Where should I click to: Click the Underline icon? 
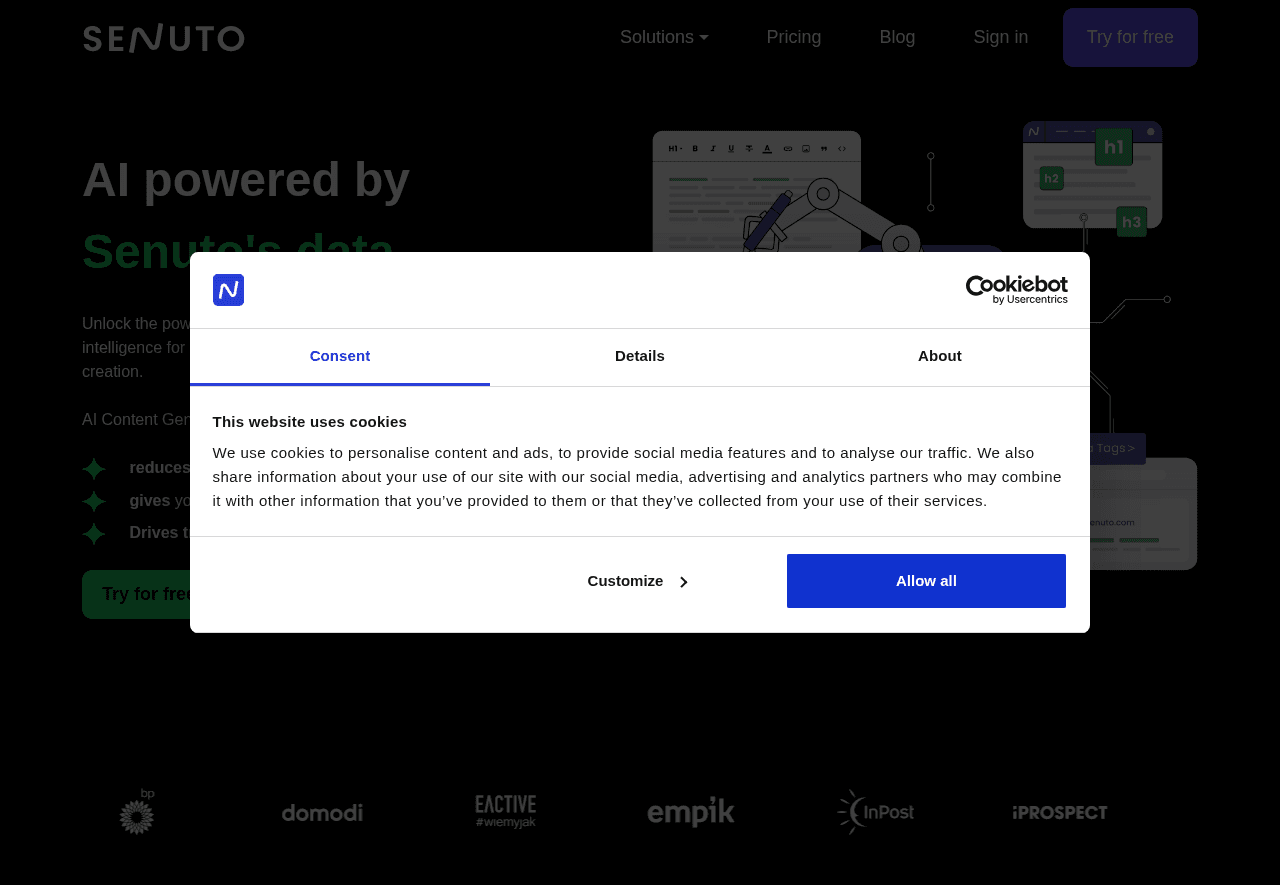[731, 148]
